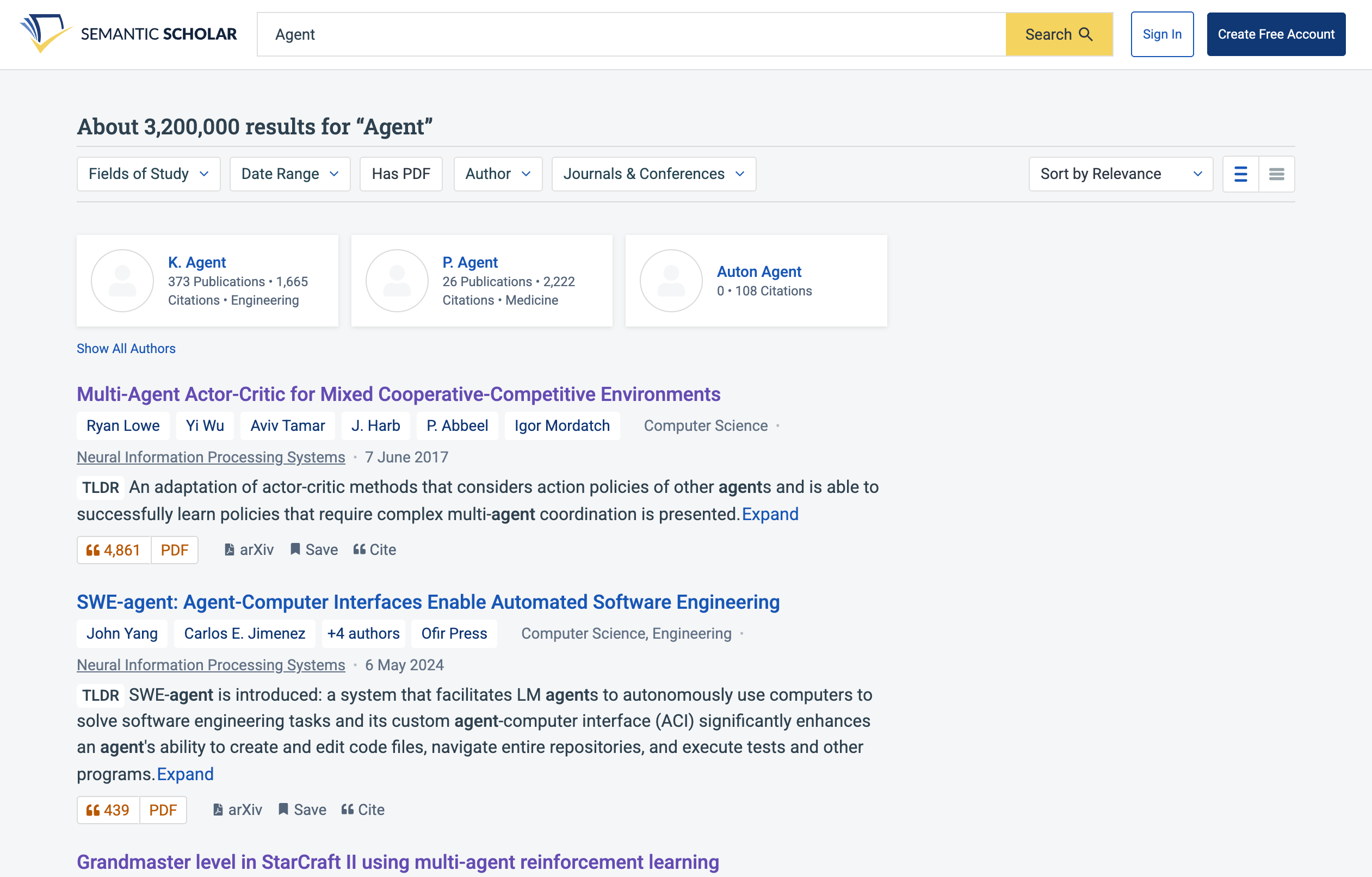Open PDF of the SWE-agent paper

coord(163,809)
